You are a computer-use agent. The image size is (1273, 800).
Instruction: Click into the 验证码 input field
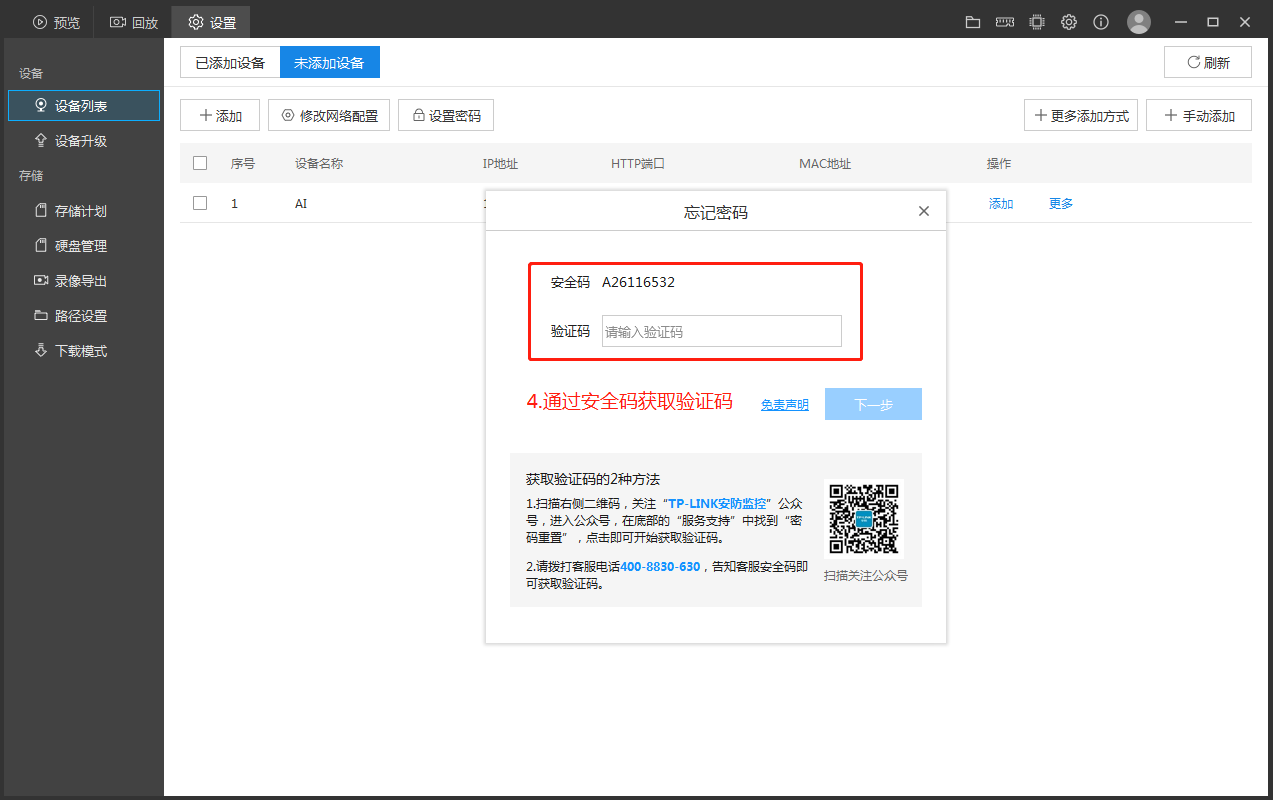(x=722, y=331)
